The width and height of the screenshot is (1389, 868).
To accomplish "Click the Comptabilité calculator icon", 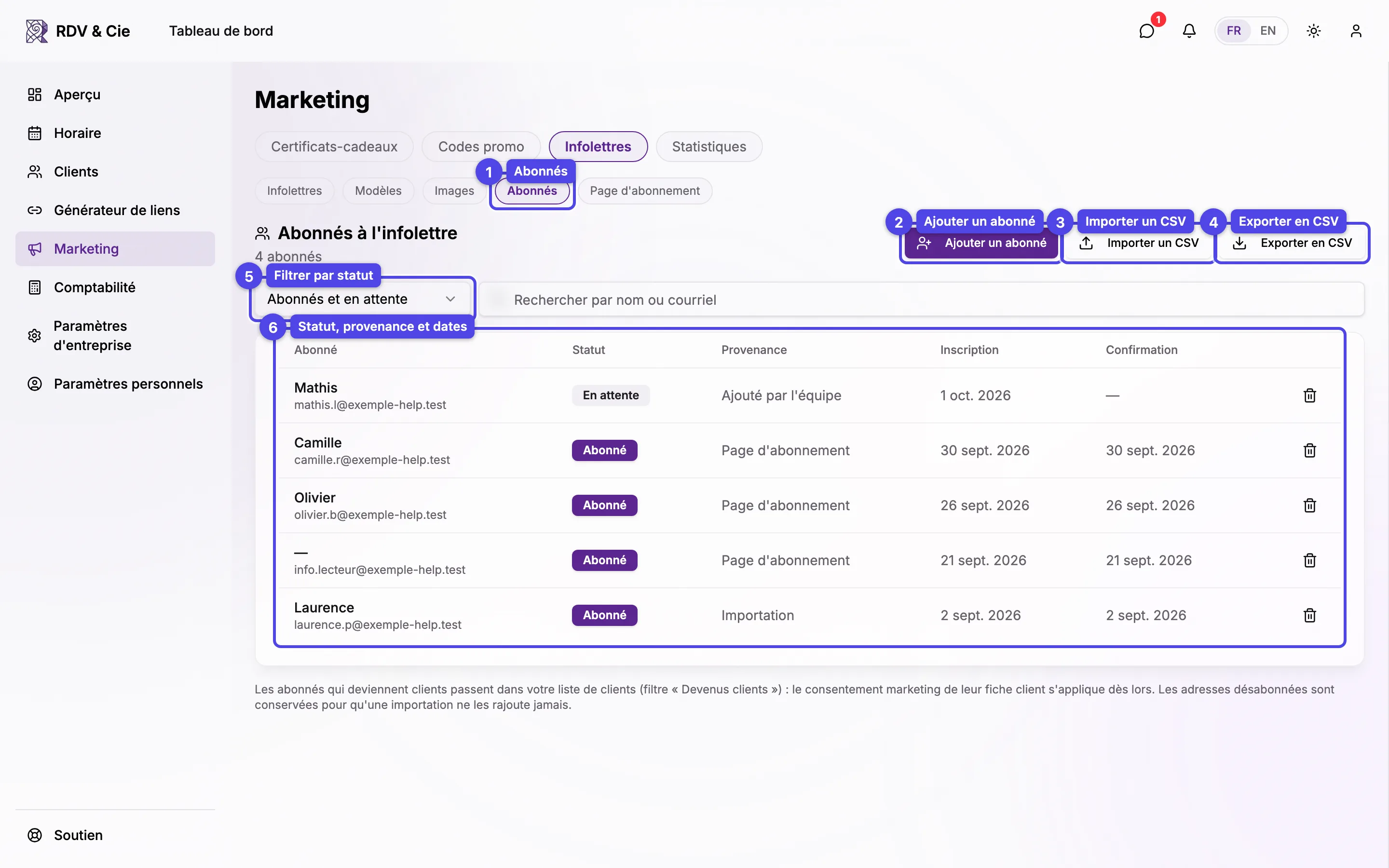I will [x=35, y=287].
